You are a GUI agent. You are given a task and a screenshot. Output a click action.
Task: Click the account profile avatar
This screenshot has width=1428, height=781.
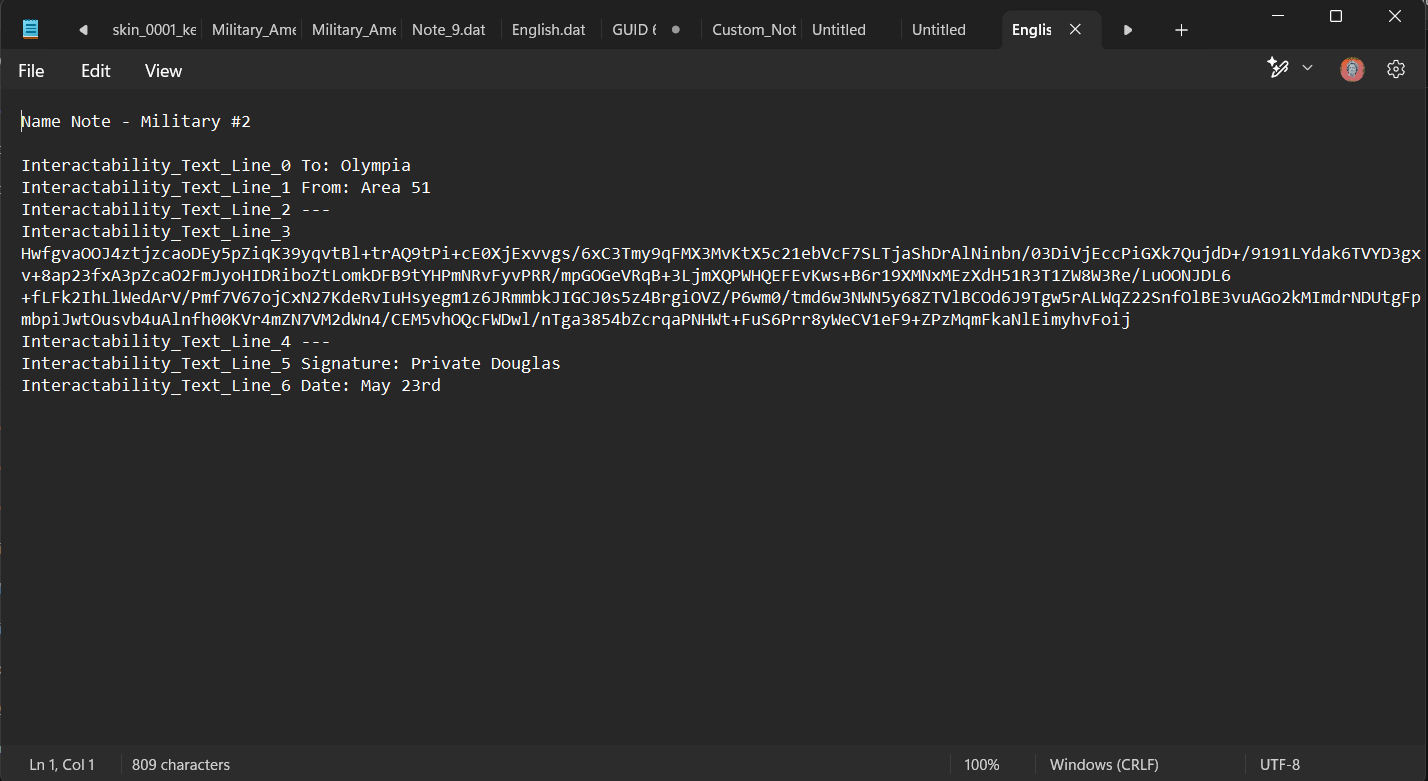point(1352,69)
